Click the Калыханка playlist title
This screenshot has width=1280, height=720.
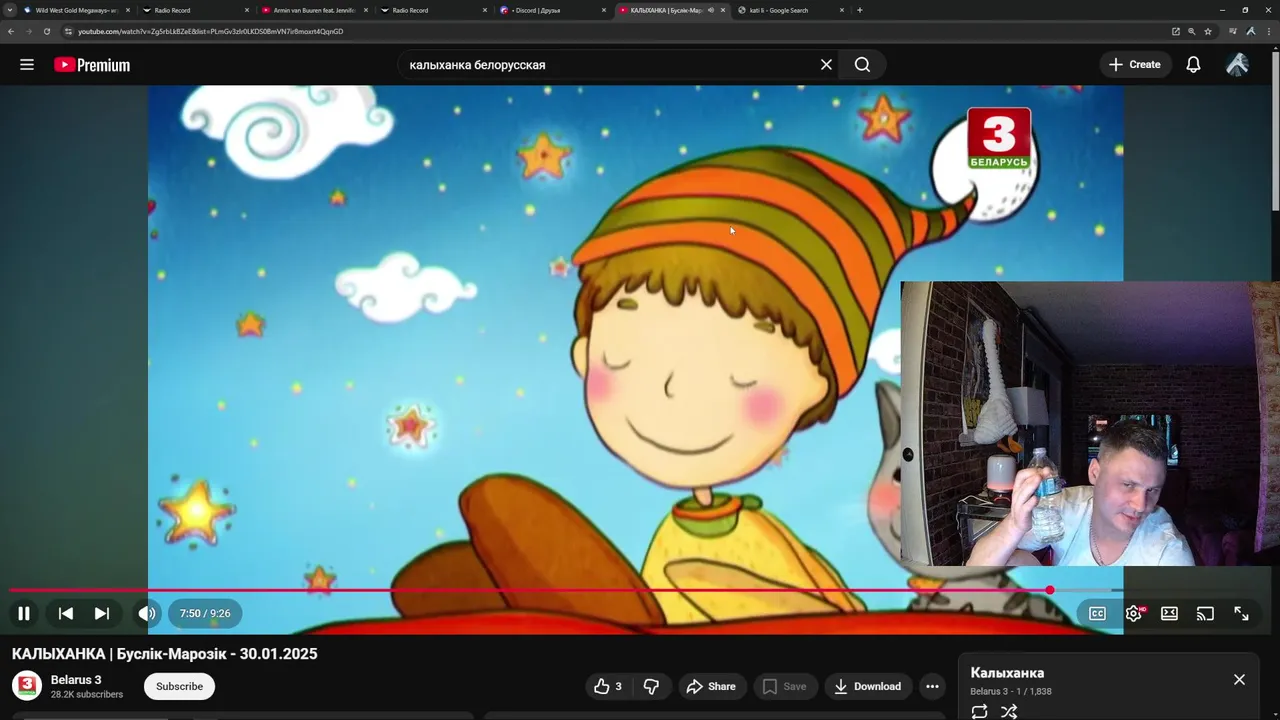click(x=1007, y=673)
